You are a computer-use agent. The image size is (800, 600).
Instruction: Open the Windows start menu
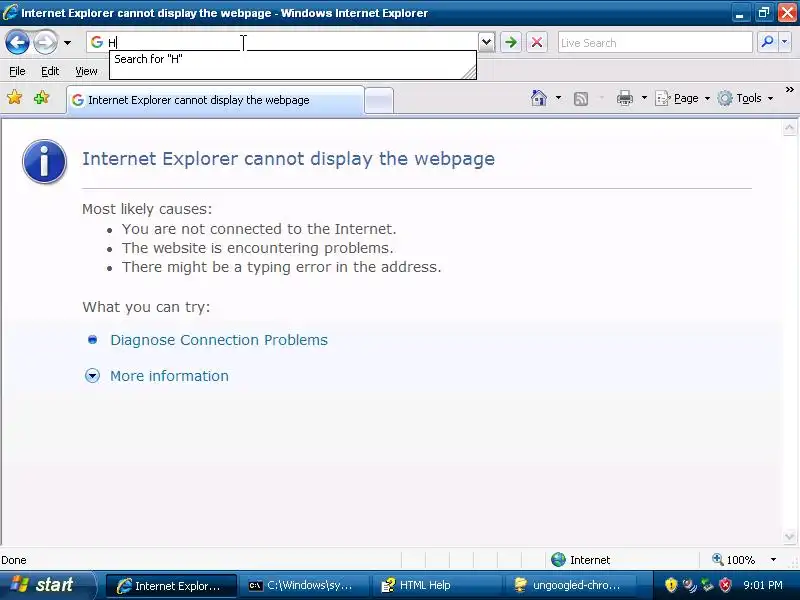tap(47, 585)
